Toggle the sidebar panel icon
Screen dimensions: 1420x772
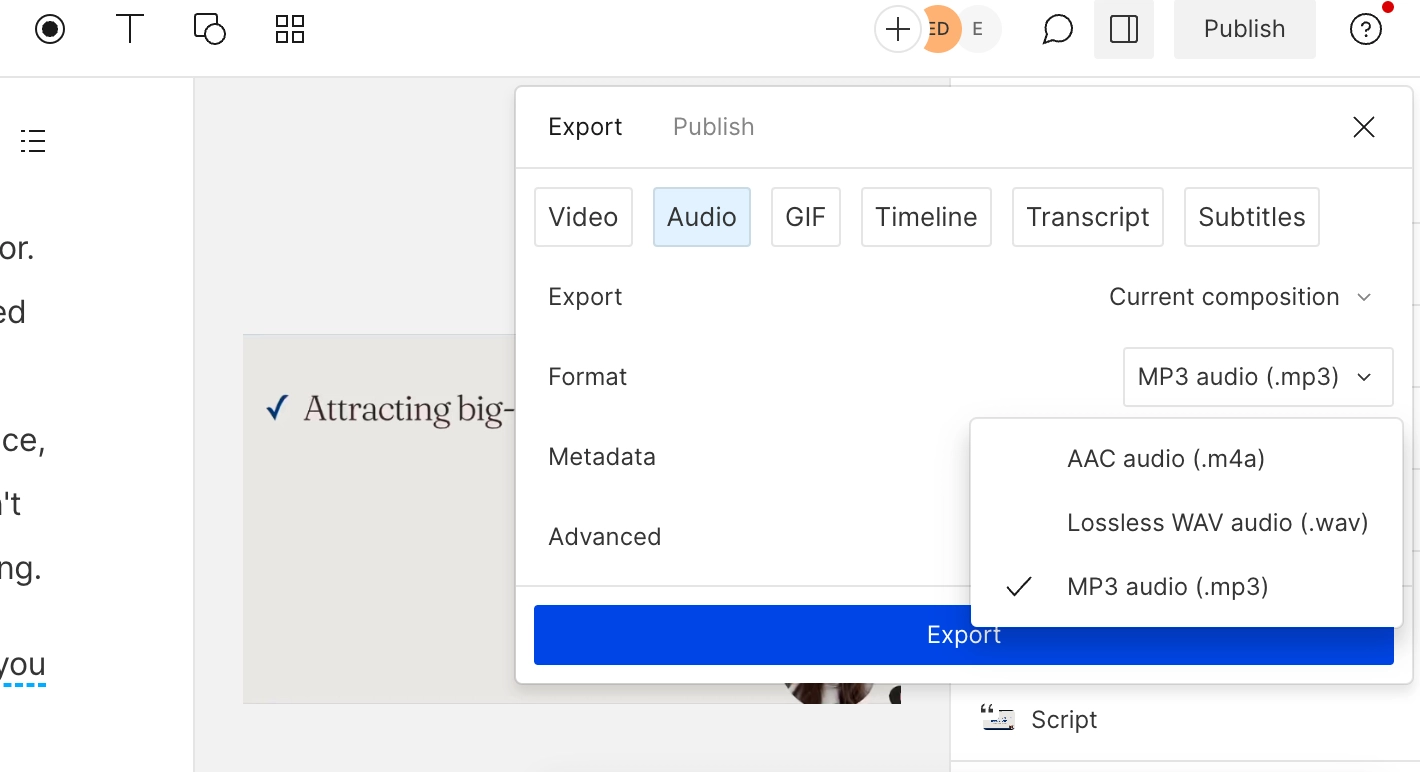(1124, 29)
